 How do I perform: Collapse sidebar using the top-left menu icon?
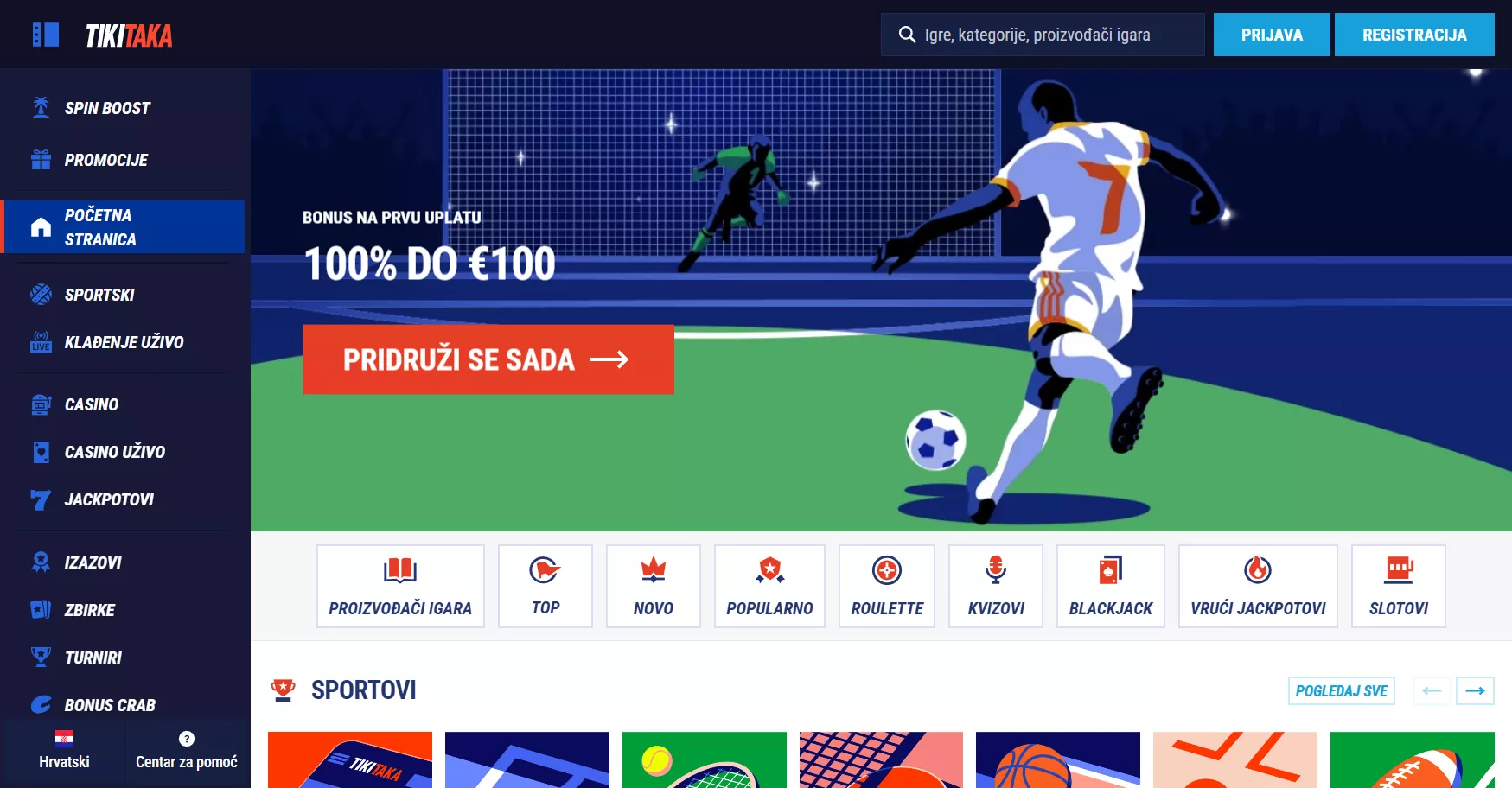(45, 35)
